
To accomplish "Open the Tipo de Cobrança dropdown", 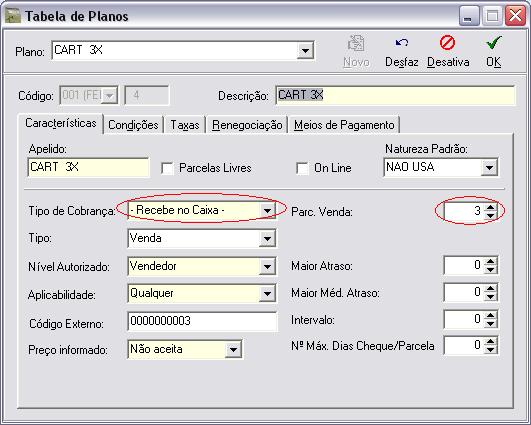I will [267, 211].
